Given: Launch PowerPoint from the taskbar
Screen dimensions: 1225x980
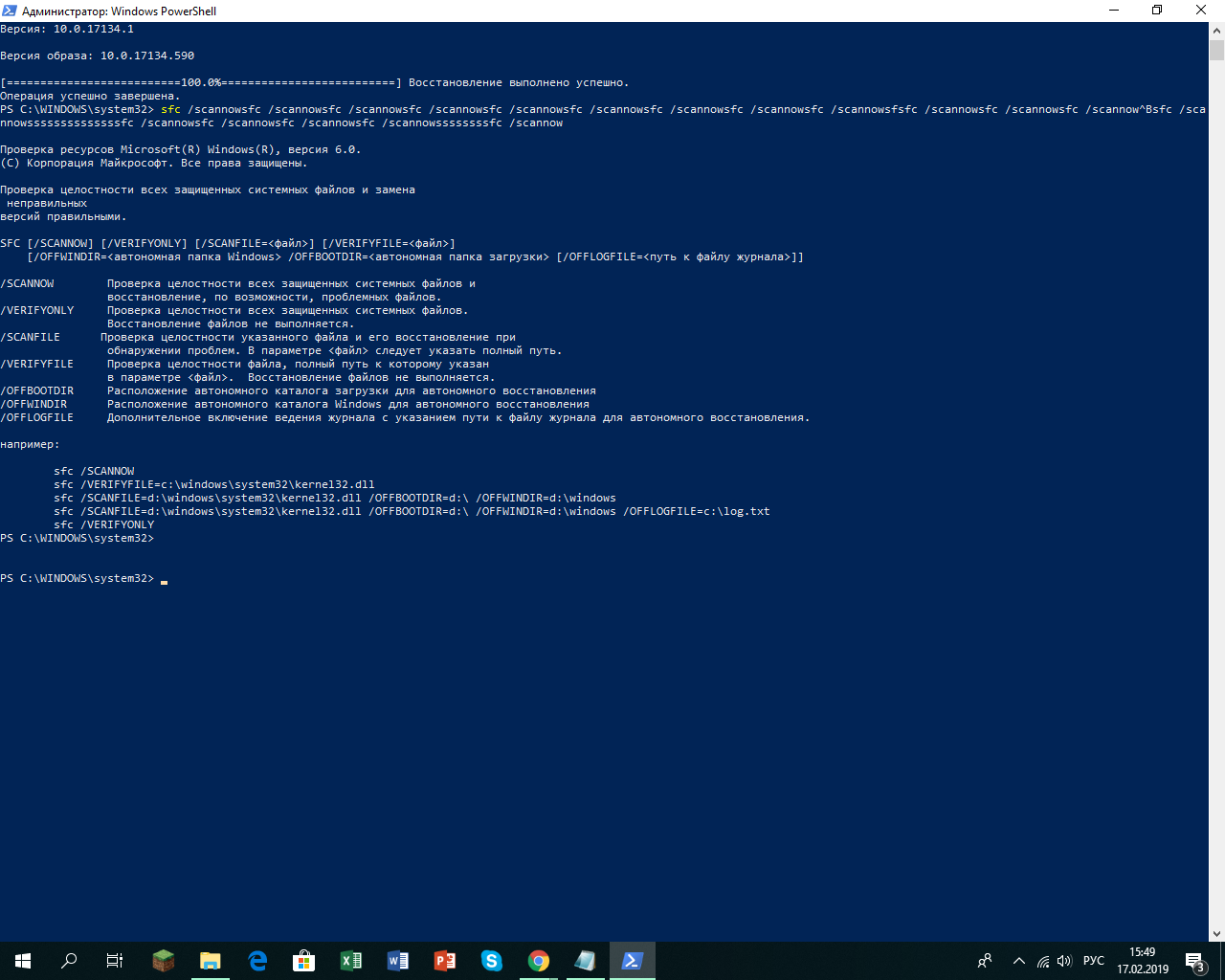Looking at the screenshot, I should (x=445, y=961).
